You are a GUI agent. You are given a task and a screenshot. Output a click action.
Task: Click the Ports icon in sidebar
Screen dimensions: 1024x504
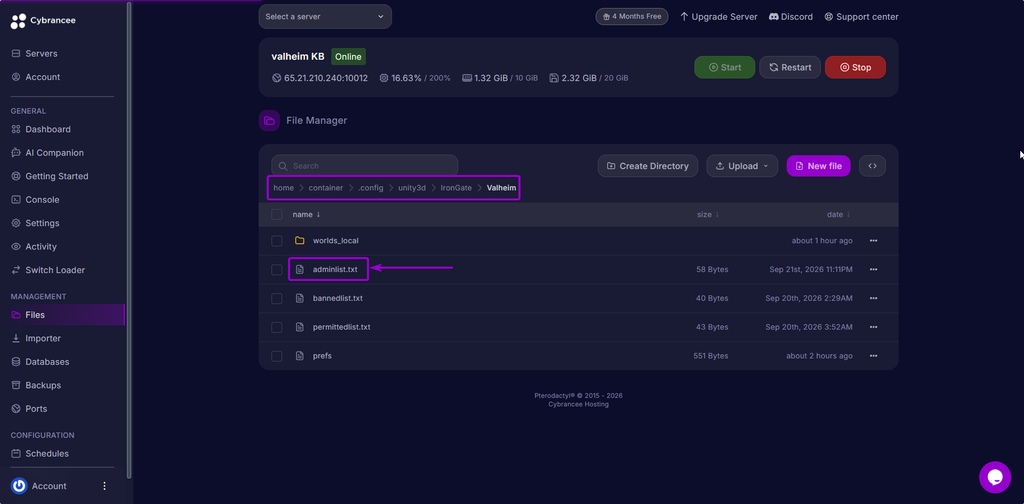(16, 409)
